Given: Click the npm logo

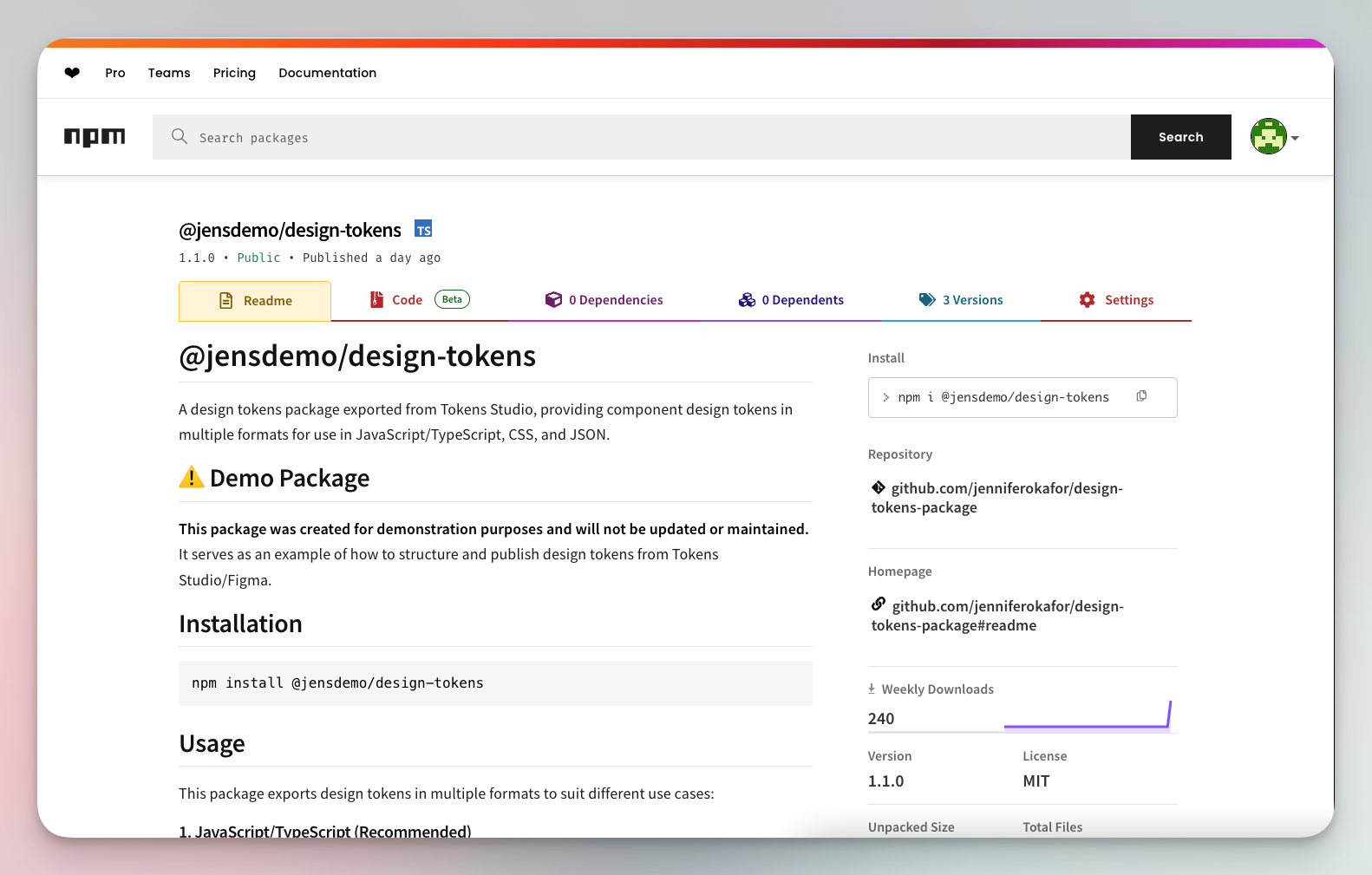Looking at the screenshot, I should point(95,137).
